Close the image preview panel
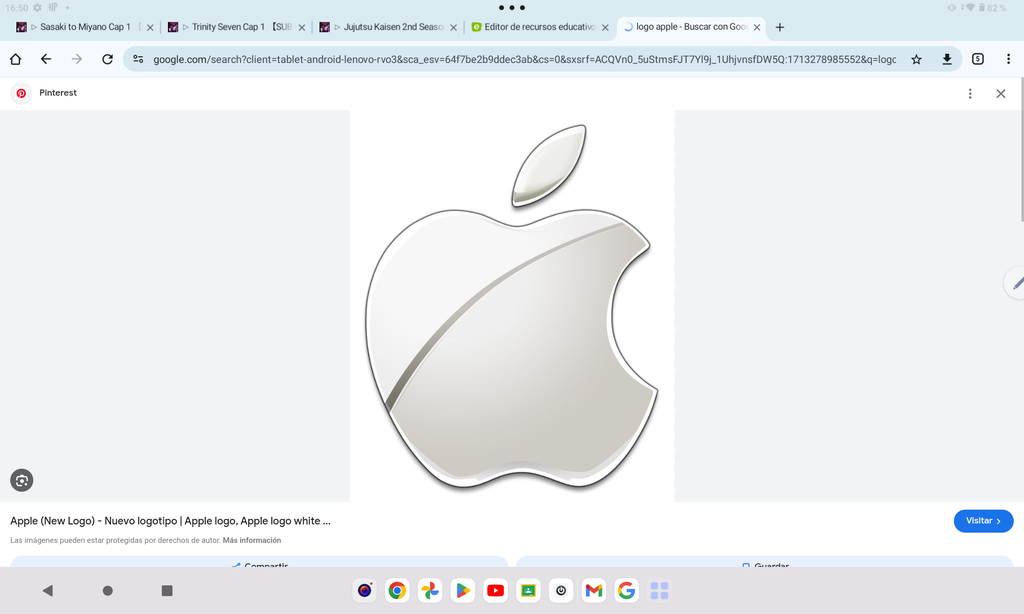1024x614 pixels. [x=1000, y=93]
